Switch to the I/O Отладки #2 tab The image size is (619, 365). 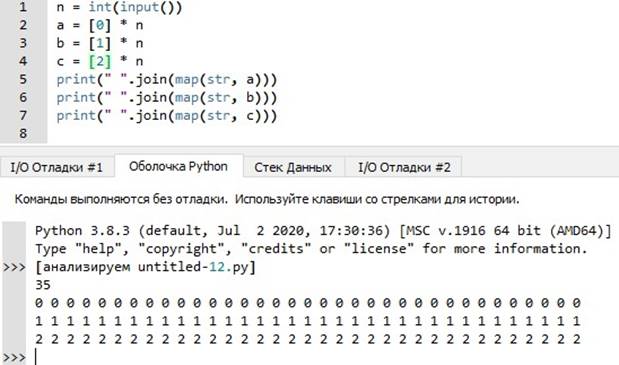[x=404, y=167]
